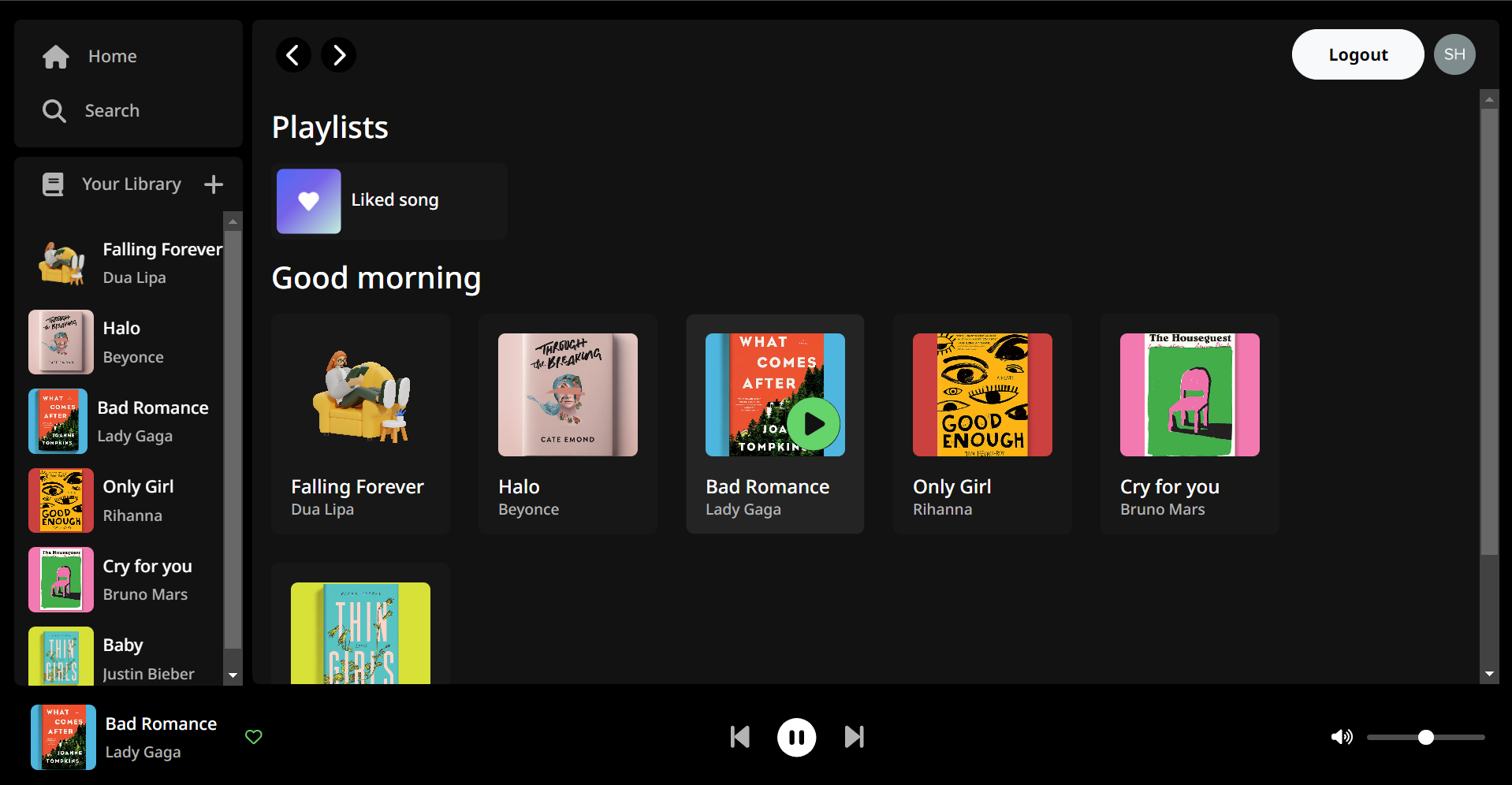Click Dua Lipa under Falling Forever card
This screenshot has height=785, width=1512.
(x=322, y=510)
